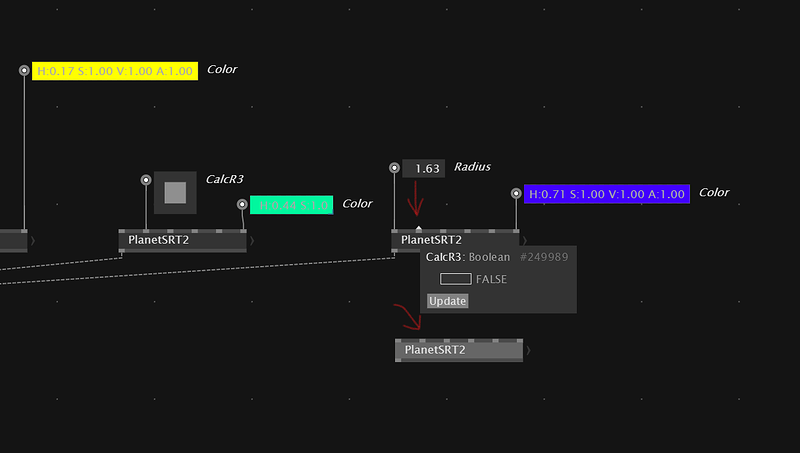
Task: Click the pin circle beside the yellow Color box
Action: 24,70
